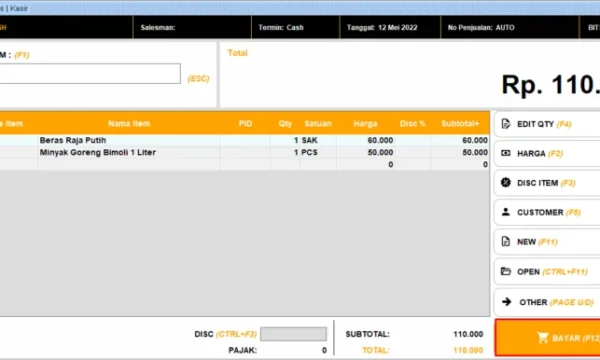Click the New document icon
600x360 pixels.
505,241
